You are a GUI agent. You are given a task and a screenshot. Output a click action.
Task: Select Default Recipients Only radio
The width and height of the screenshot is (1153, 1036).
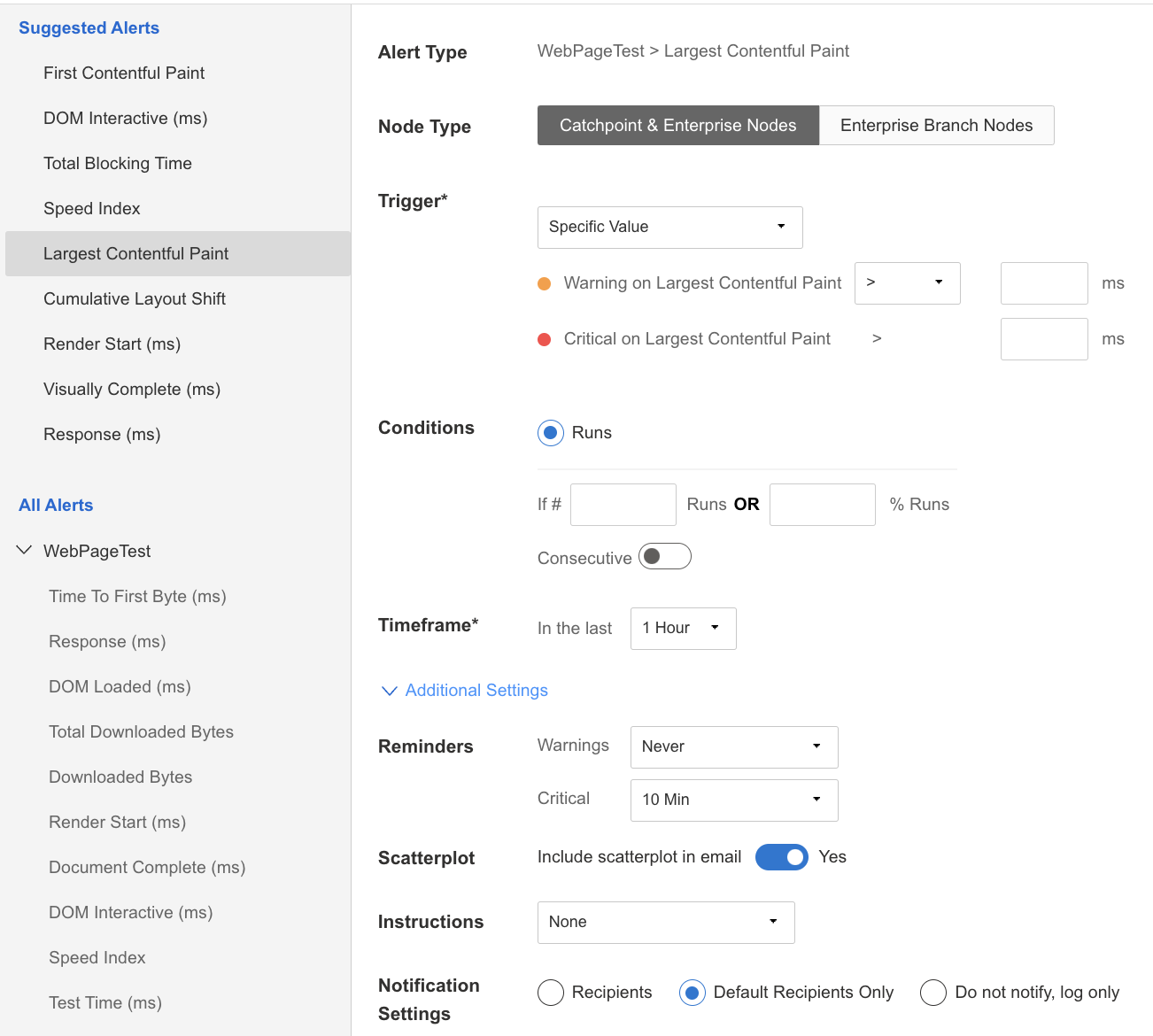coord(693,993)
